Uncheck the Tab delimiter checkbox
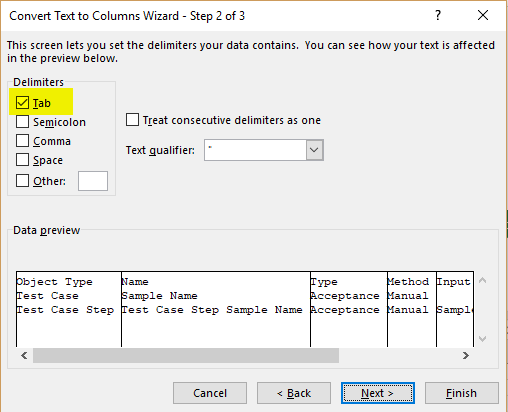The image size is (508, 412). [22, 102]
